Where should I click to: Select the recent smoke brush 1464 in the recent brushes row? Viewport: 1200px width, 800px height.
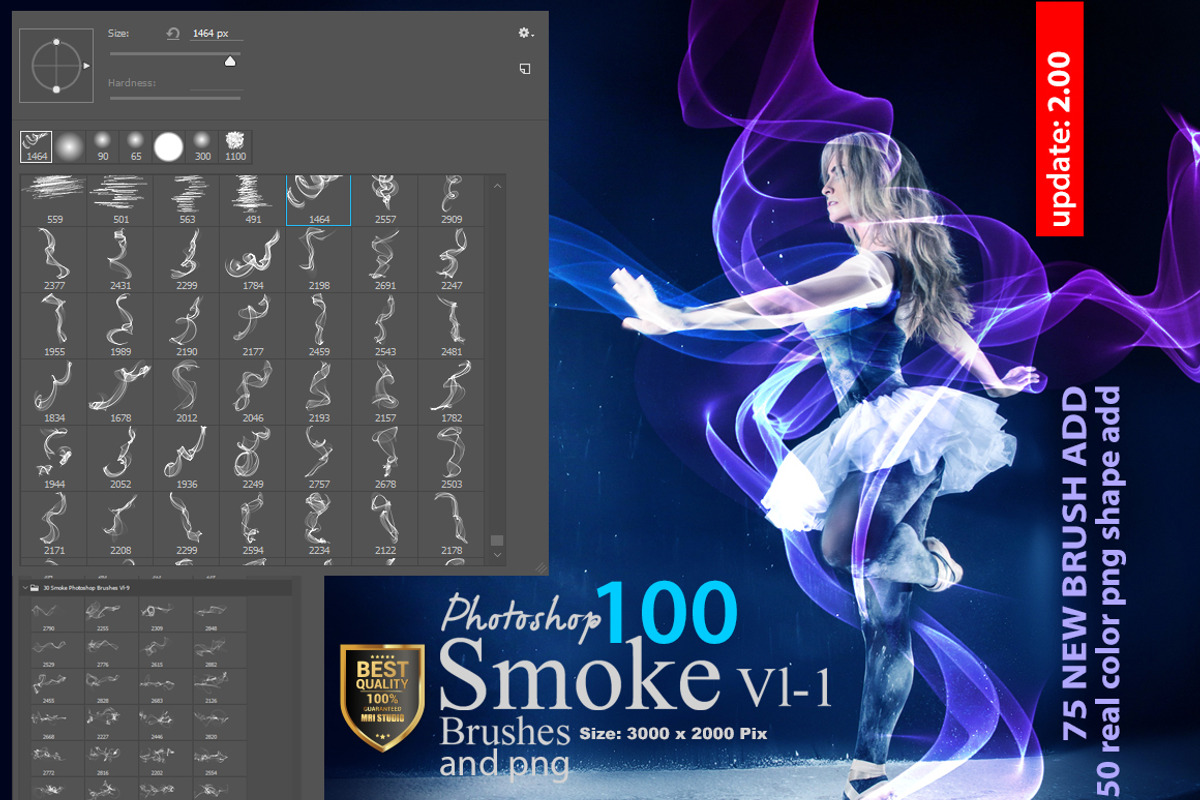tap(37, 147)
